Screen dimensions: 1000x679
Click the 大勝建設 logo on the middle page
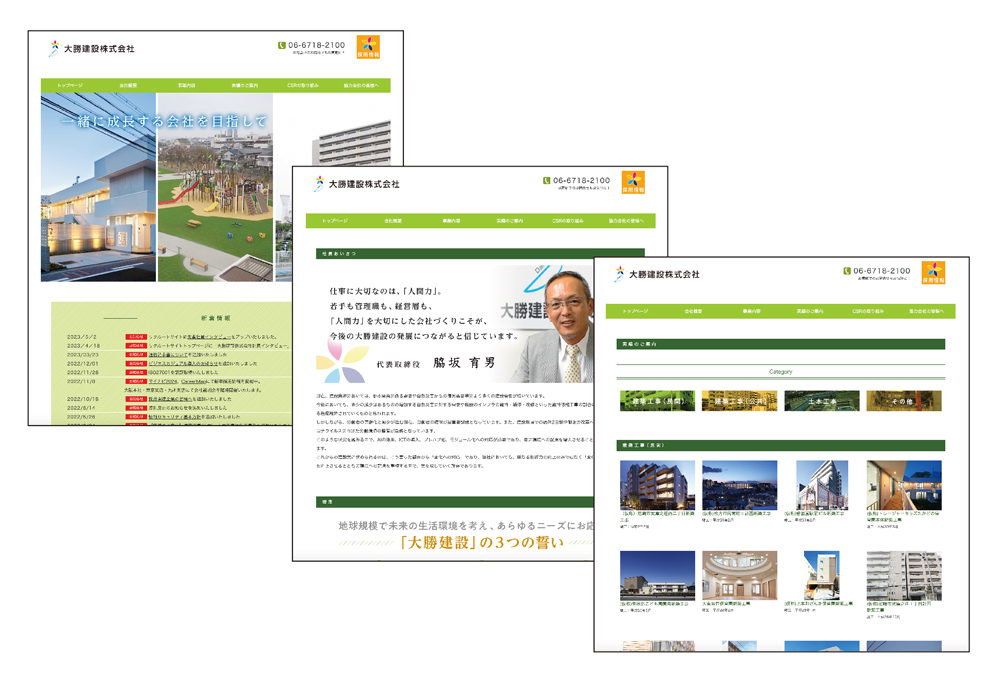357,184
